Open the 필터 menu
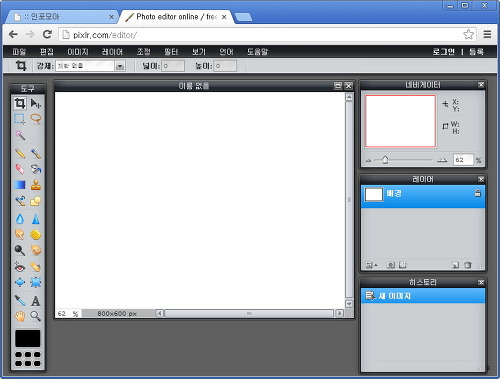 click(171, 52)
